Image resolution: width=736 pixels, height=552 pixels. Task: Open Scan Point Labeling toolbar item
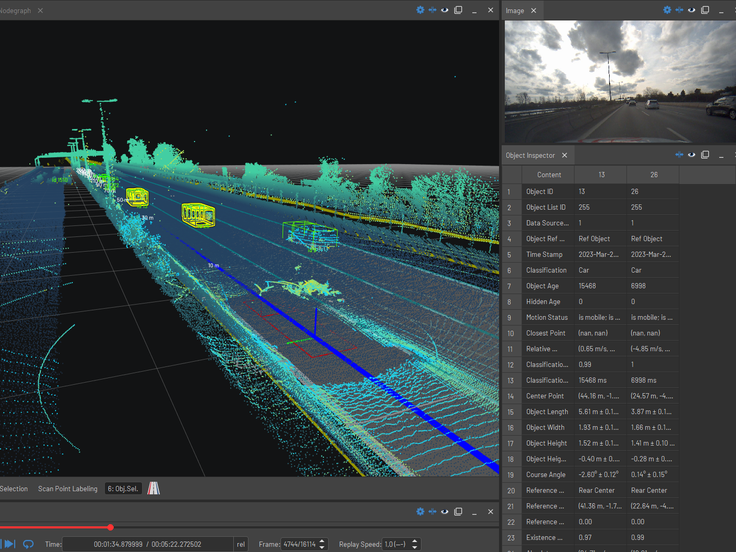68,489
